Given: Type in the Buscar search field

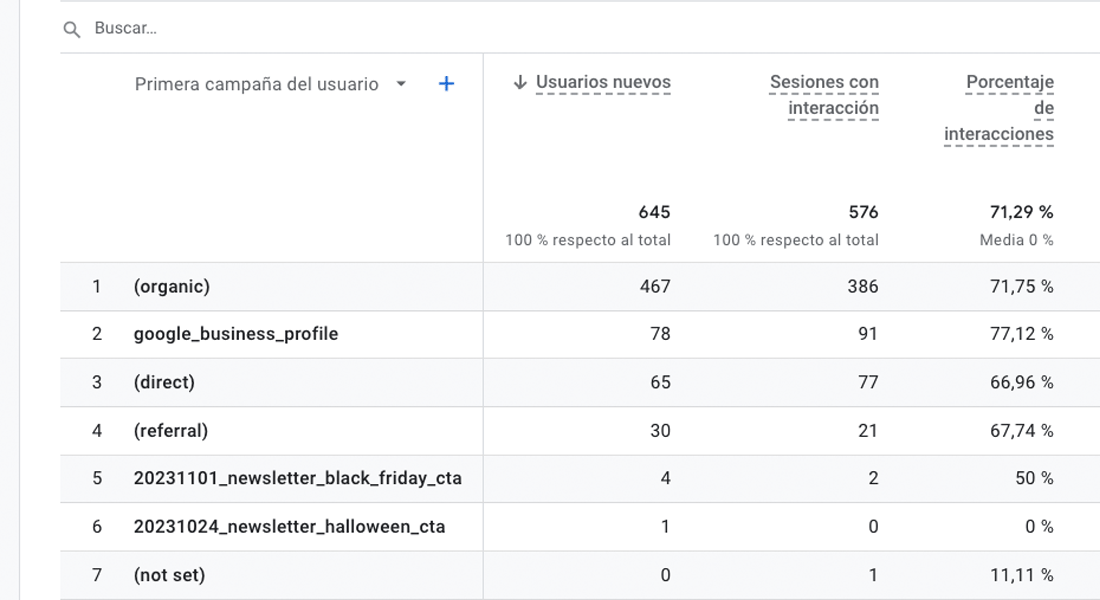Looking at the screenshot, I should coord(400,29).
